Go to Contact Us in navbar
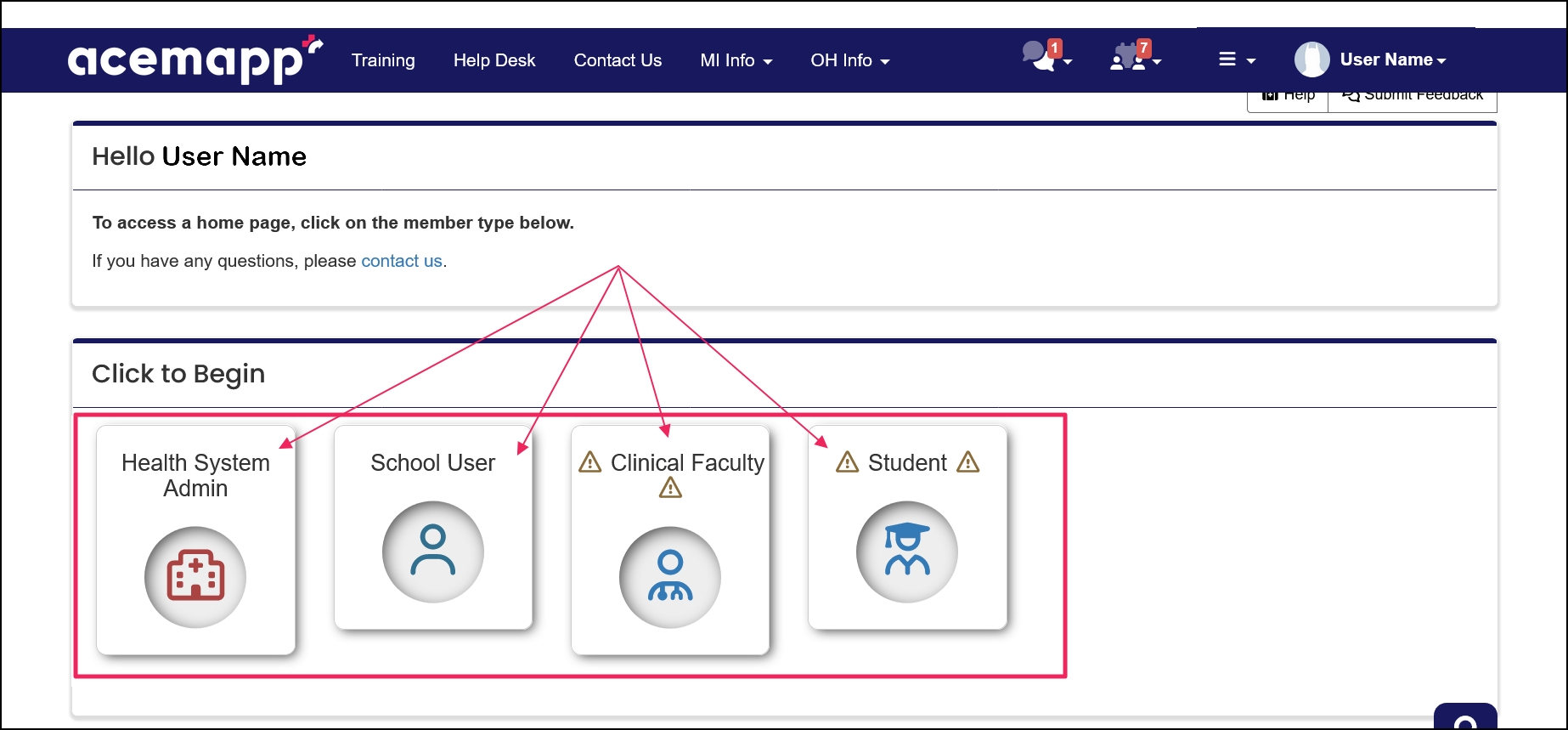The height and width of the screenshot is (730, 1568). [618, 60]
